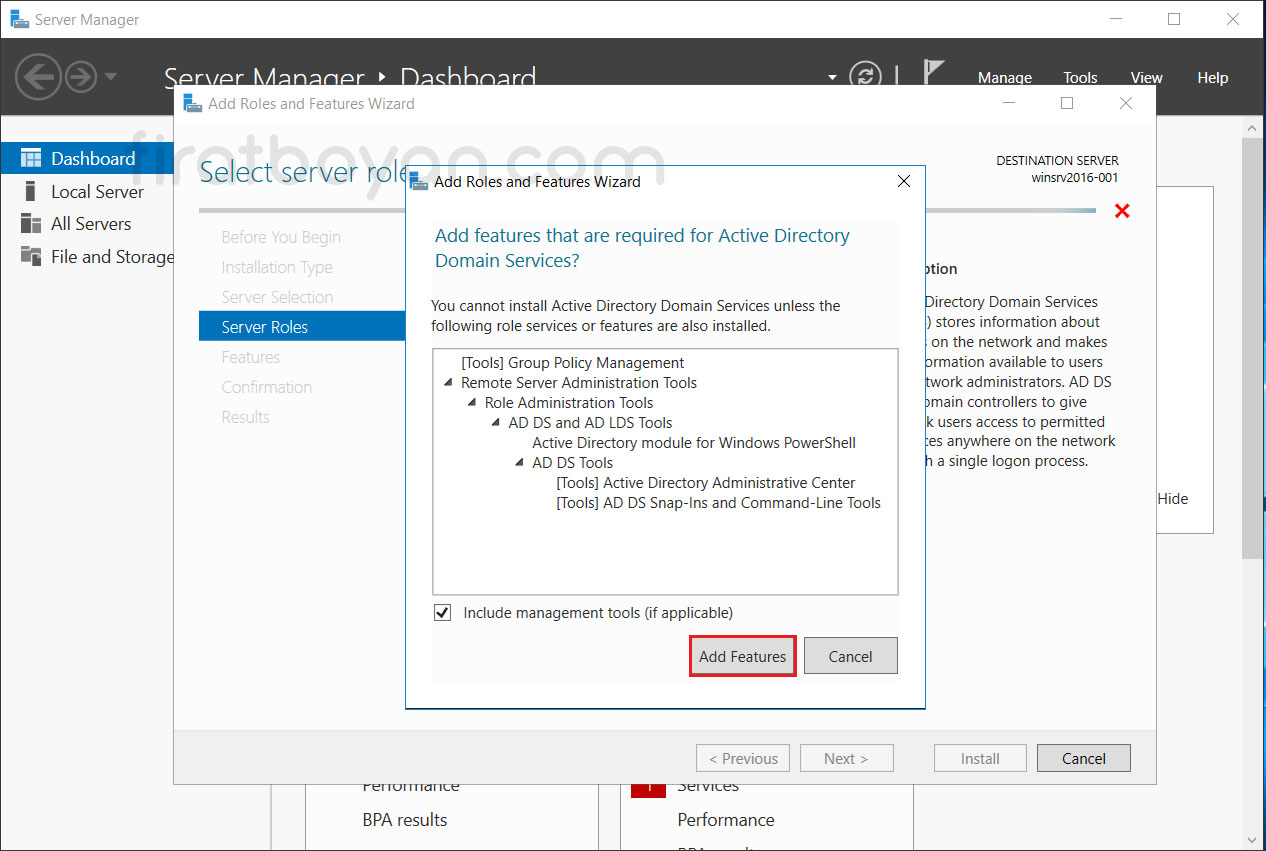The width and height of the screenshot is (1266, 851).
Task: Select the Server Roles step
Action: [302, 327]
